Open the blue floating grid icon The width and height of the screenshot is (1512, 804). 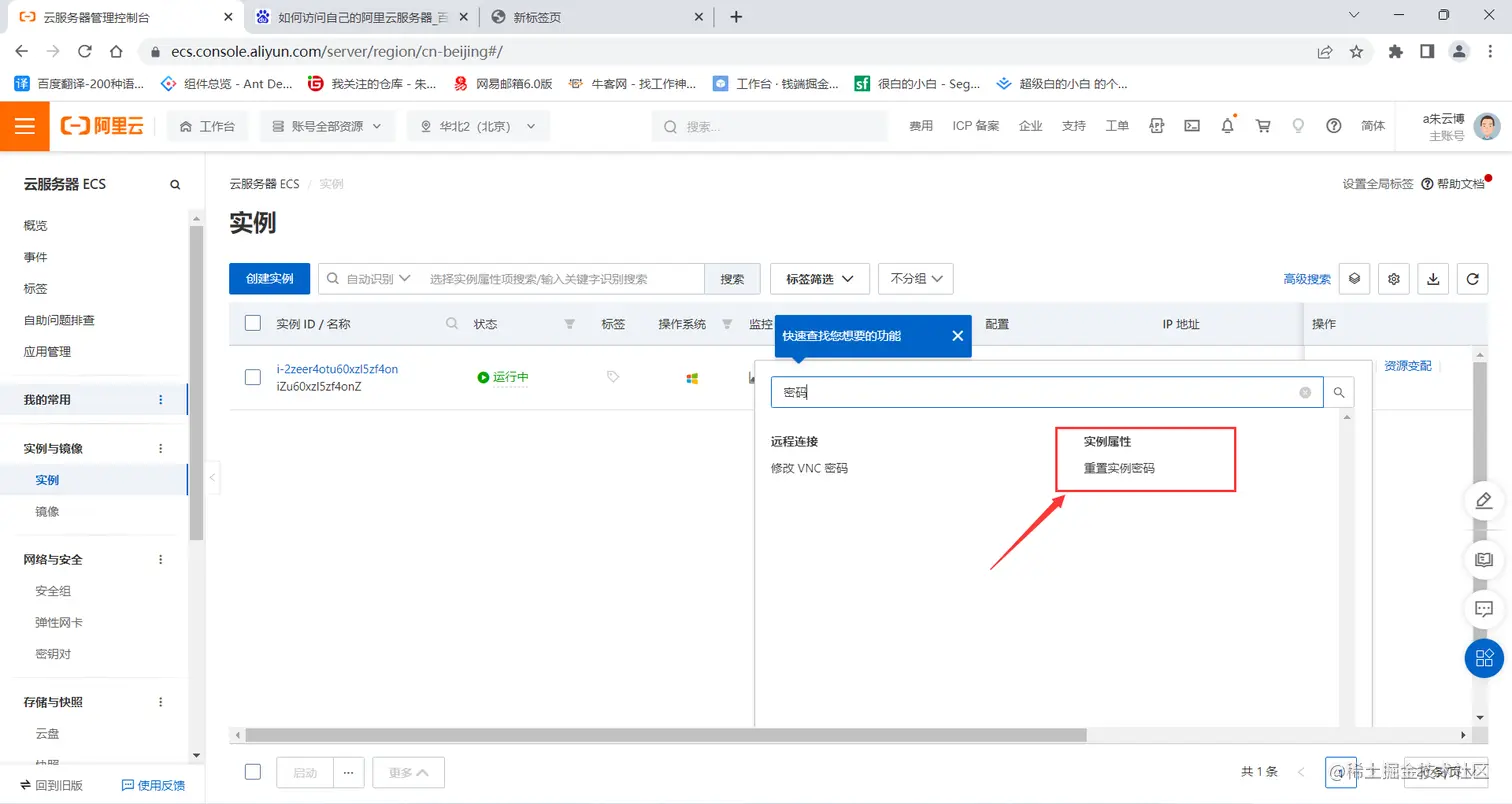click(x=1485, y=657)
